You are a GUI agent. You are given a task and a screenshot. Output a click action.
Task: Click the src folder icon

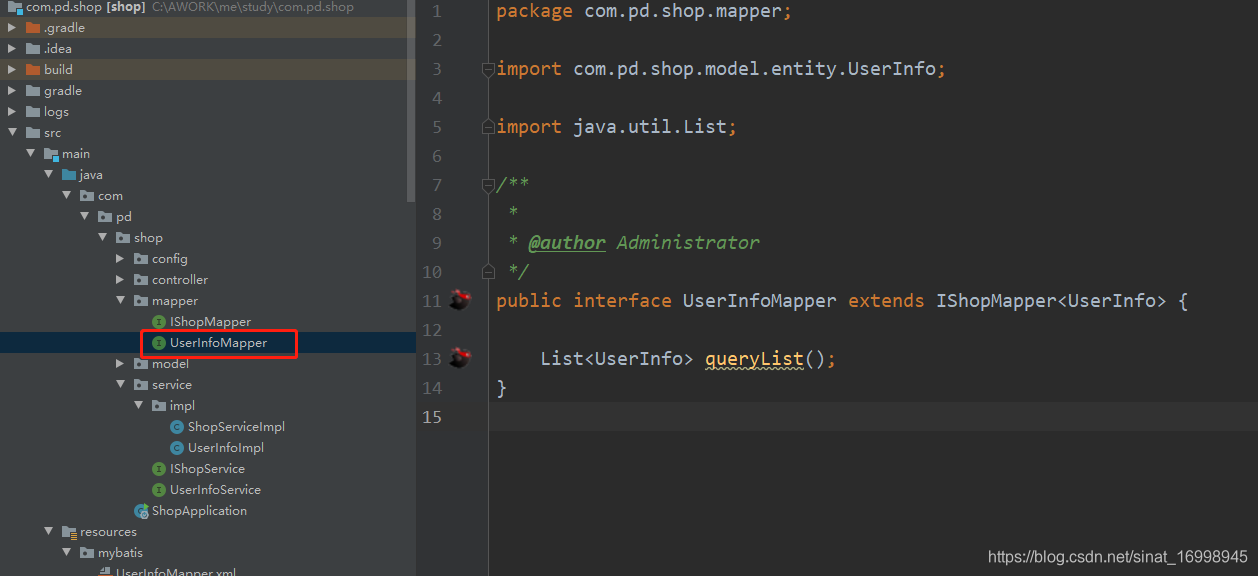tap(33, 132)
